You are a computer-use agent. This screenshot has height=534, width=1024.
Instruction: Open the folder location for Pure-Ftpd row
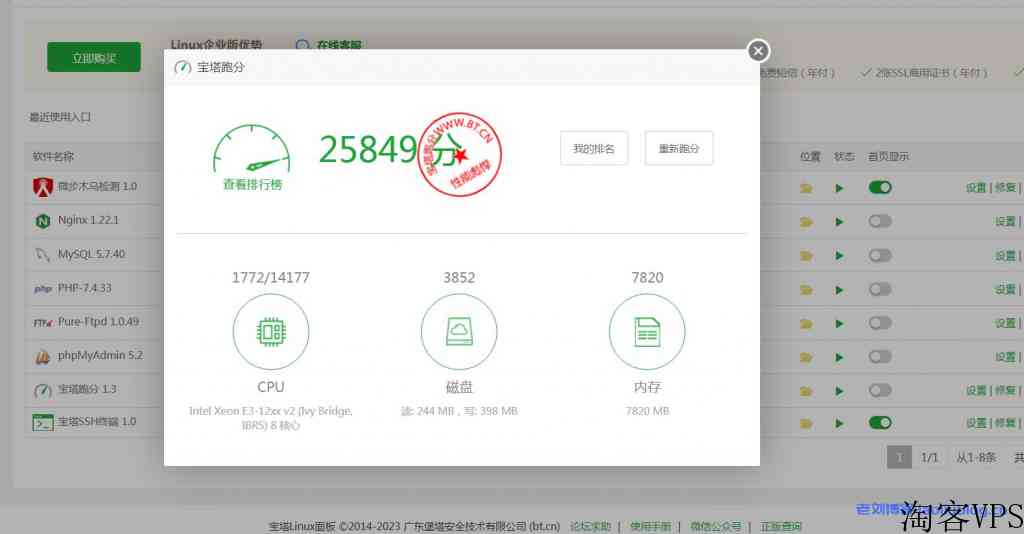pyautogui.click(x=807, y=324)
